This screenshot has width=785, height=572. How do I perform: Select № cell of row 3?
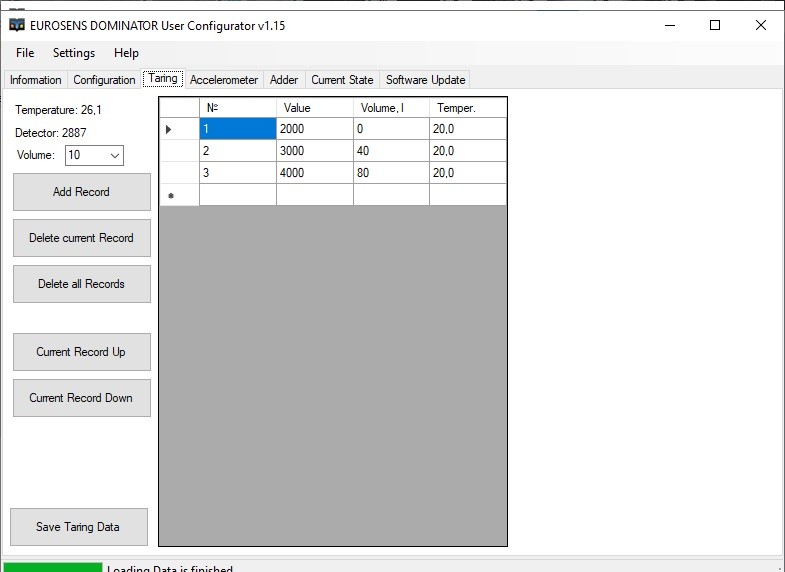point(238,173)
